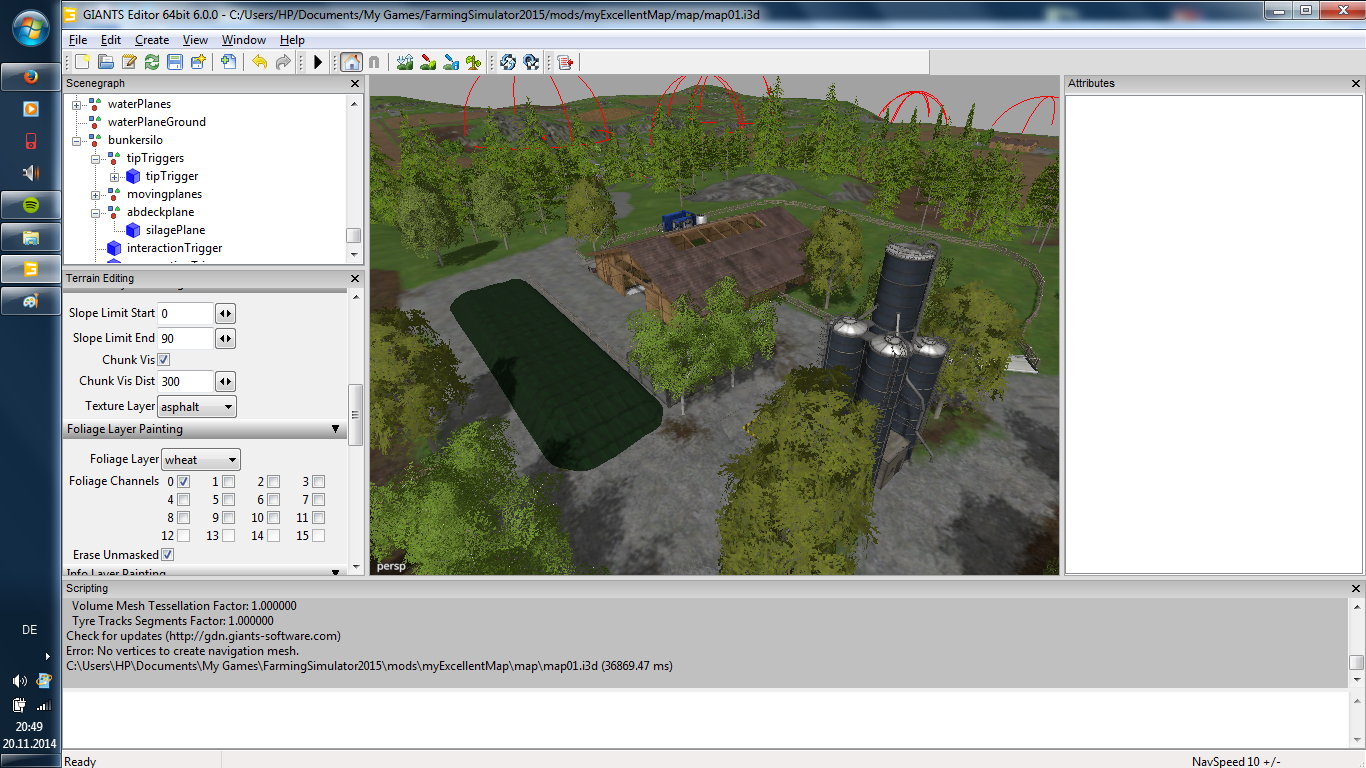This screenshot has height=768, width=1366.
Task: Collapse the bunkersilo node
Action: coord(76,140)
